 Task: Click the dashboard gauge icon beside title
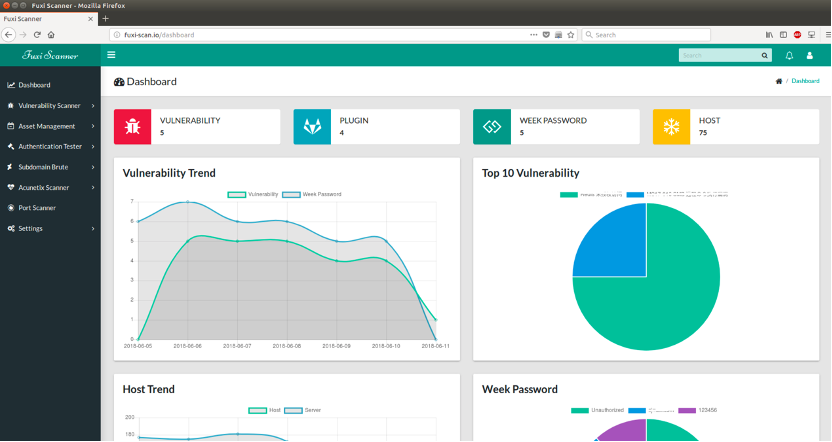(x=119, y=82)
